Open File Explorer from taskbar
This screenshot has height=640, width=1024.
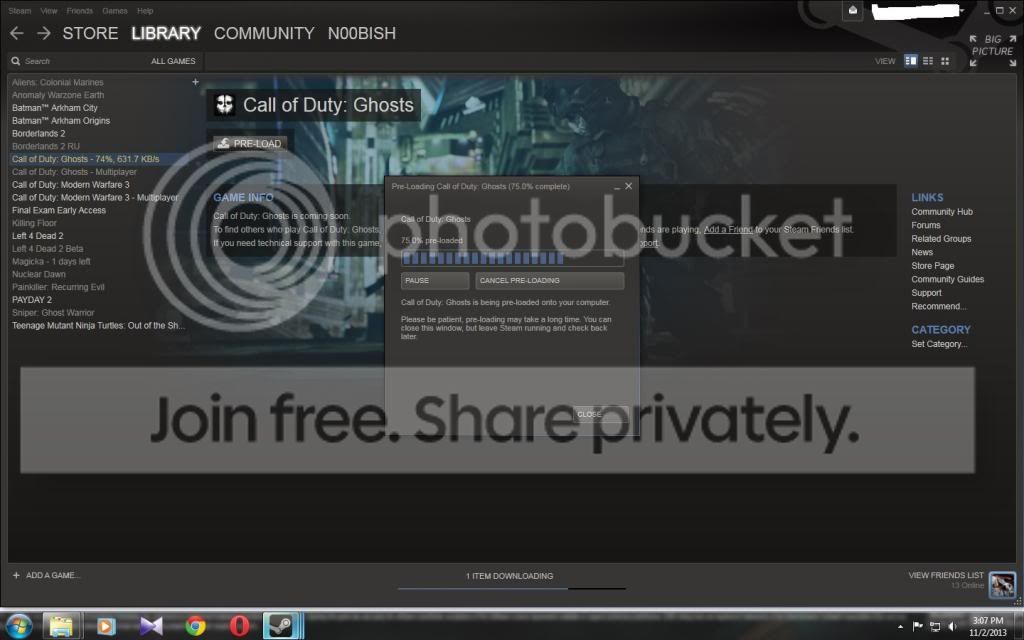tap(61, 626)
